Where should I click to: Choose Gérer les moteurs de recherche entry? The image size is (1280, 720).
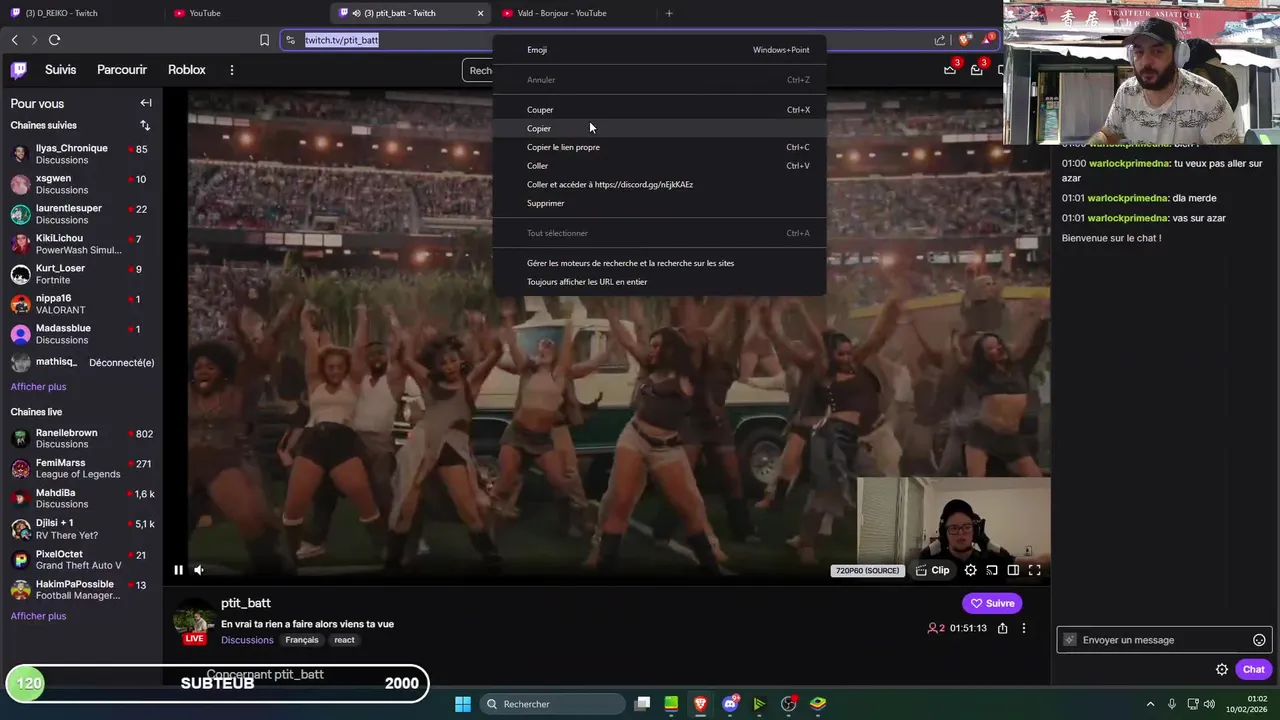click(660, 263)
